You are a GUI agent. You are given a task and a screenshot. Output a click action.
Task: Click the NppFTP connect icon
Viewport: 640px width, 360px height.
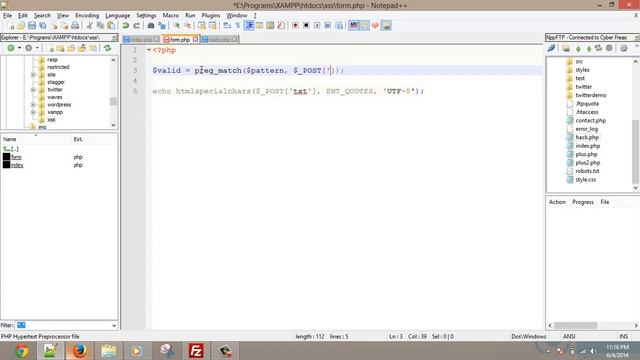(551, 49)
